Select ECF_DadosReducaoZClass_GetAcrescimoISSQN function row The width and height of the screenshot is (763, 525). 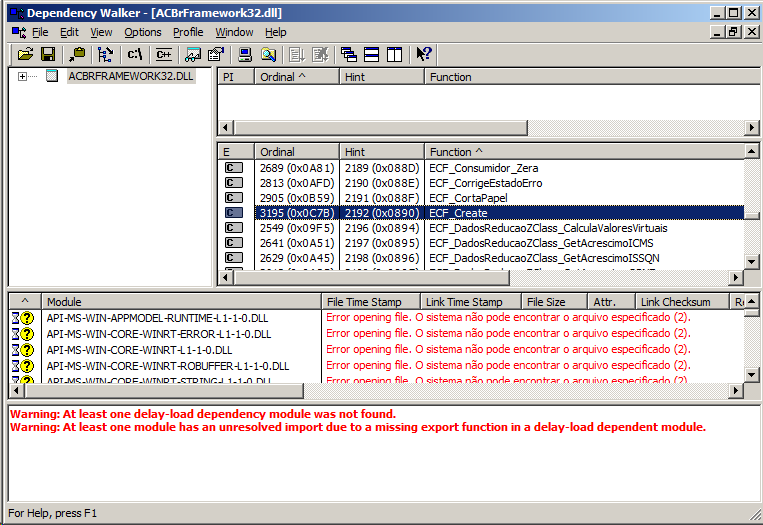point(481,258)
